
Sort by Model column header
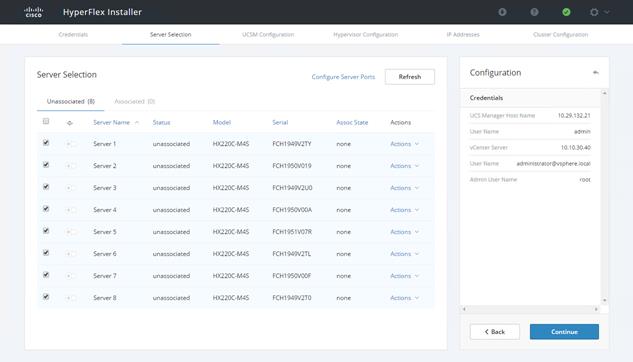(x=222, y=122)
